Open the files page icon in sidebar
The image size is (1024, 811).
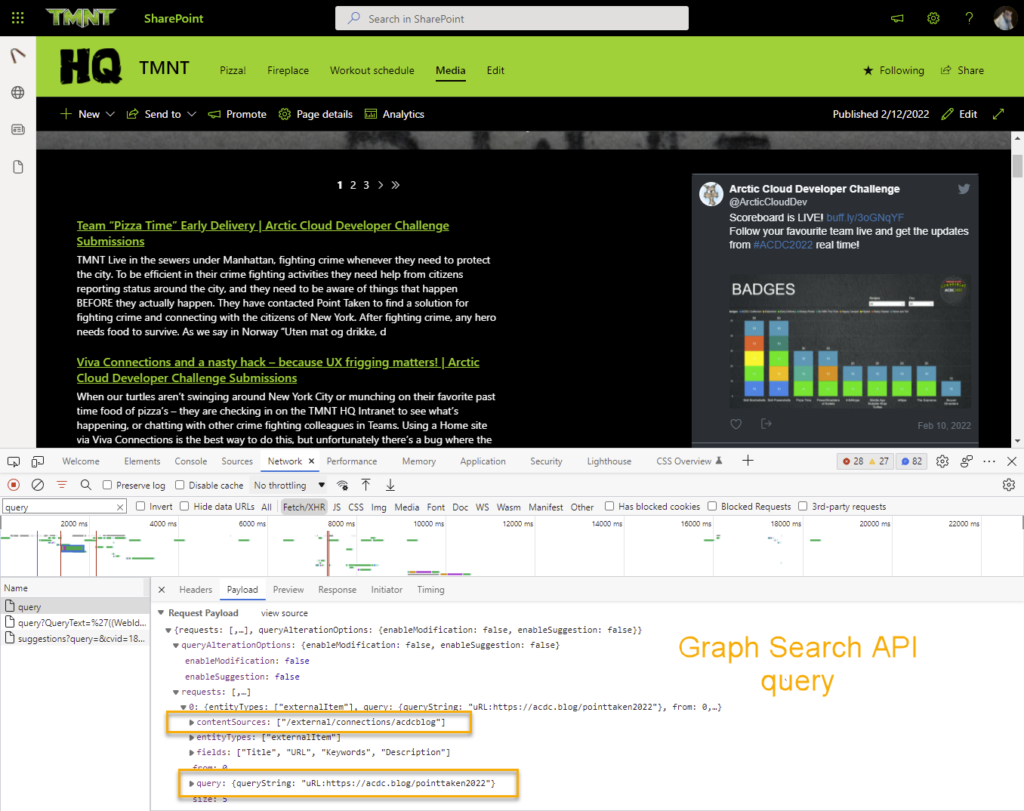pos(18,167)
